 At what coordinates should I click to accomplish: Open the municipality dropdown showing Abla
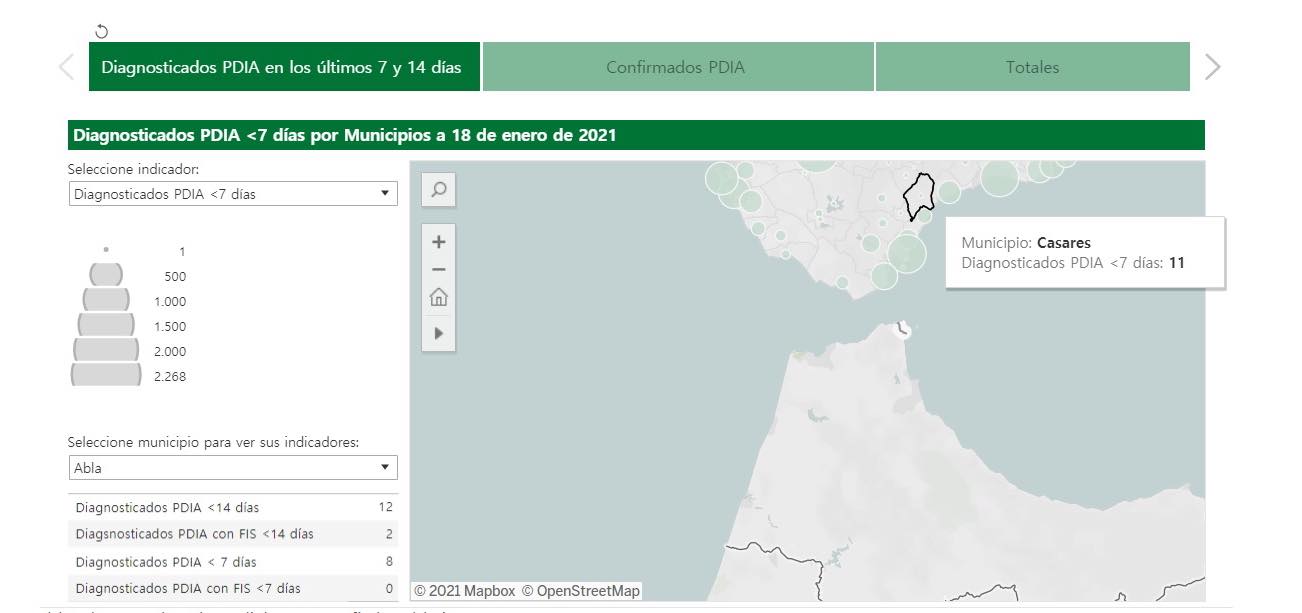(x=232, y=468)
